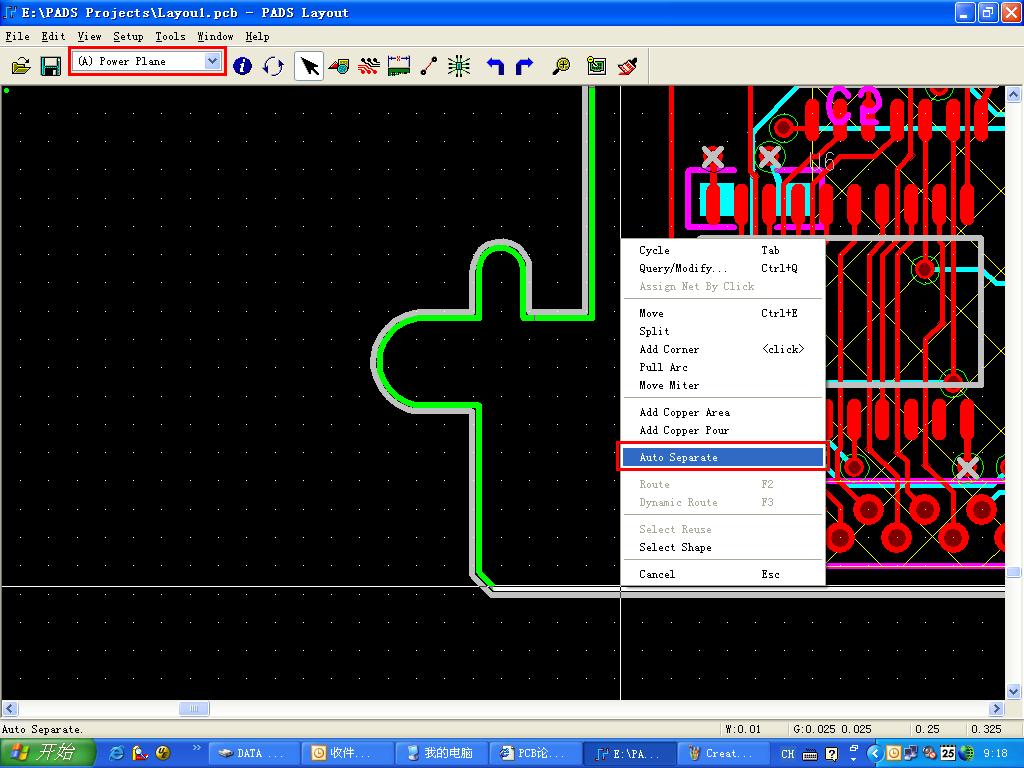This screenshot has width=1024, height=768.
Task: Click the Save floppy disk icon
Action: [50, 66]
